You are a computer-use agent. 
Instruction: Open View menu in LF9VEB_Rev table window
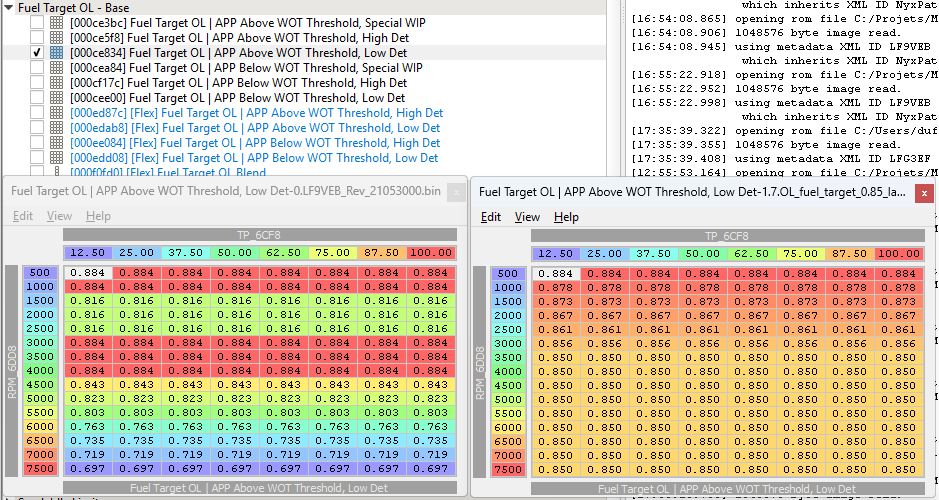[x=59, y=216]
